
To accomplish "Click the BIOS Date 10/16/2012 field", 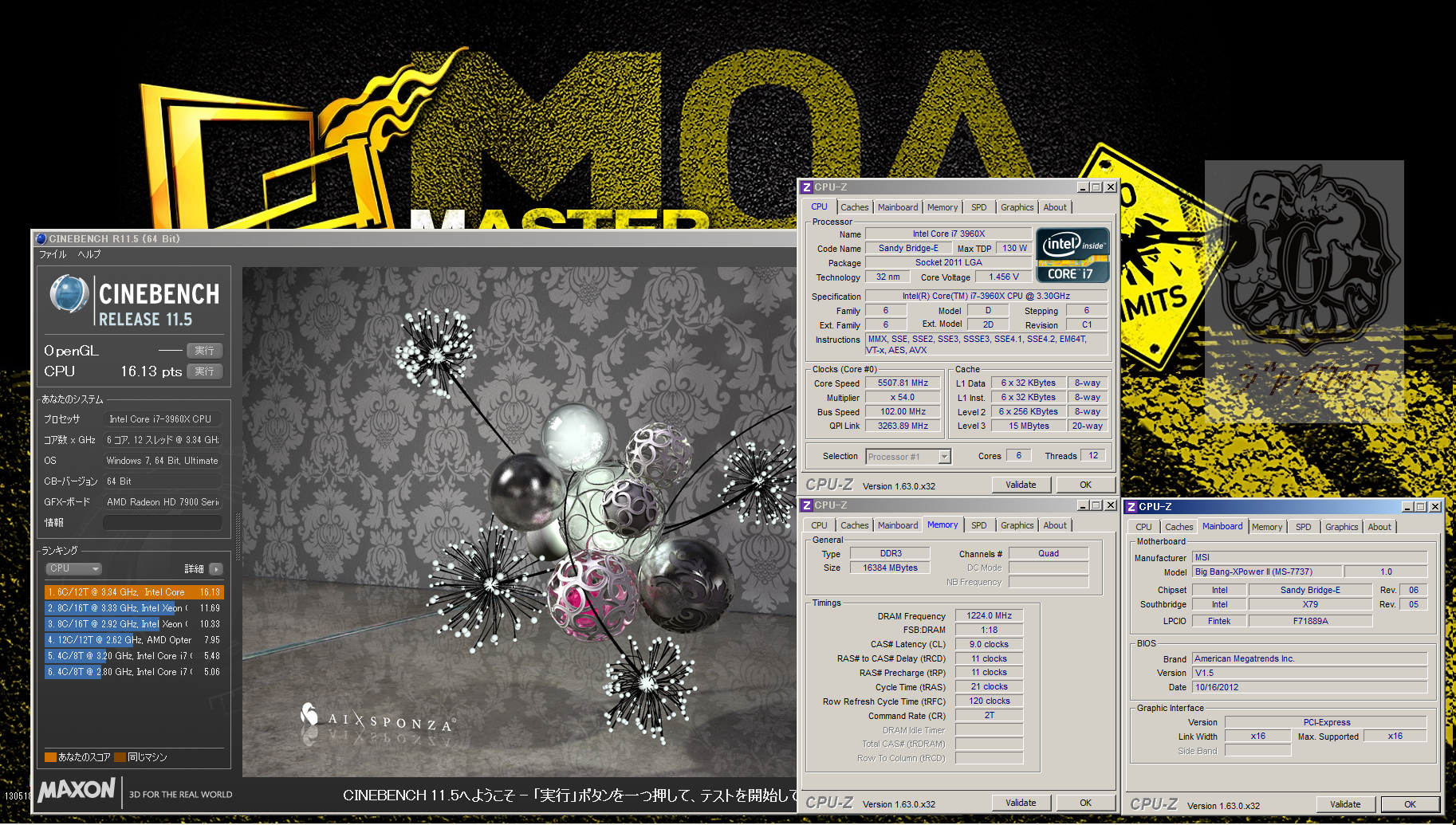I will coord(1309,687).
